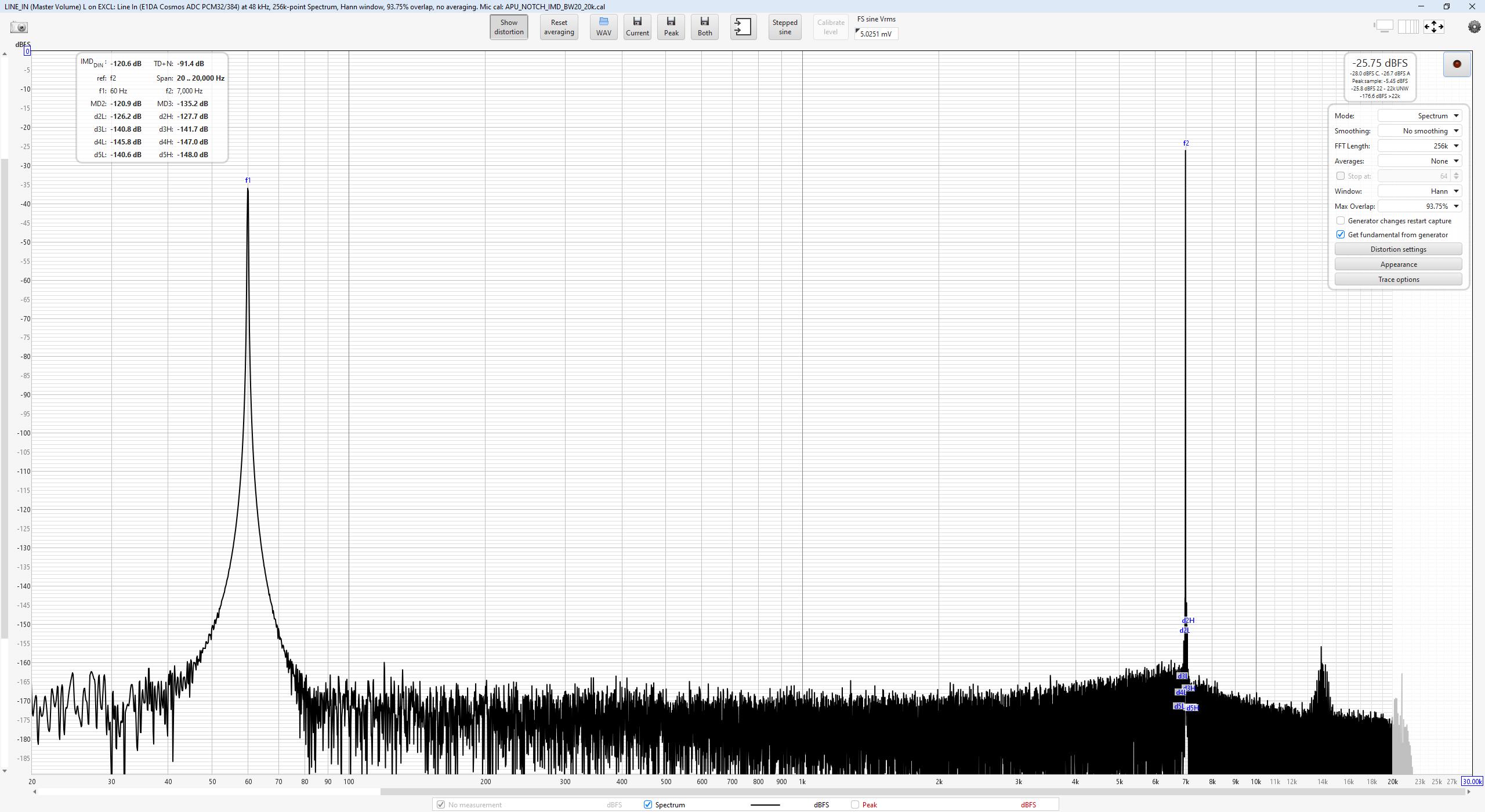Image resolution: width=1485 pixels, height=812 pixels.
Task: Click the red record button
Action: pyautogui.click(x=1457, y=64)
